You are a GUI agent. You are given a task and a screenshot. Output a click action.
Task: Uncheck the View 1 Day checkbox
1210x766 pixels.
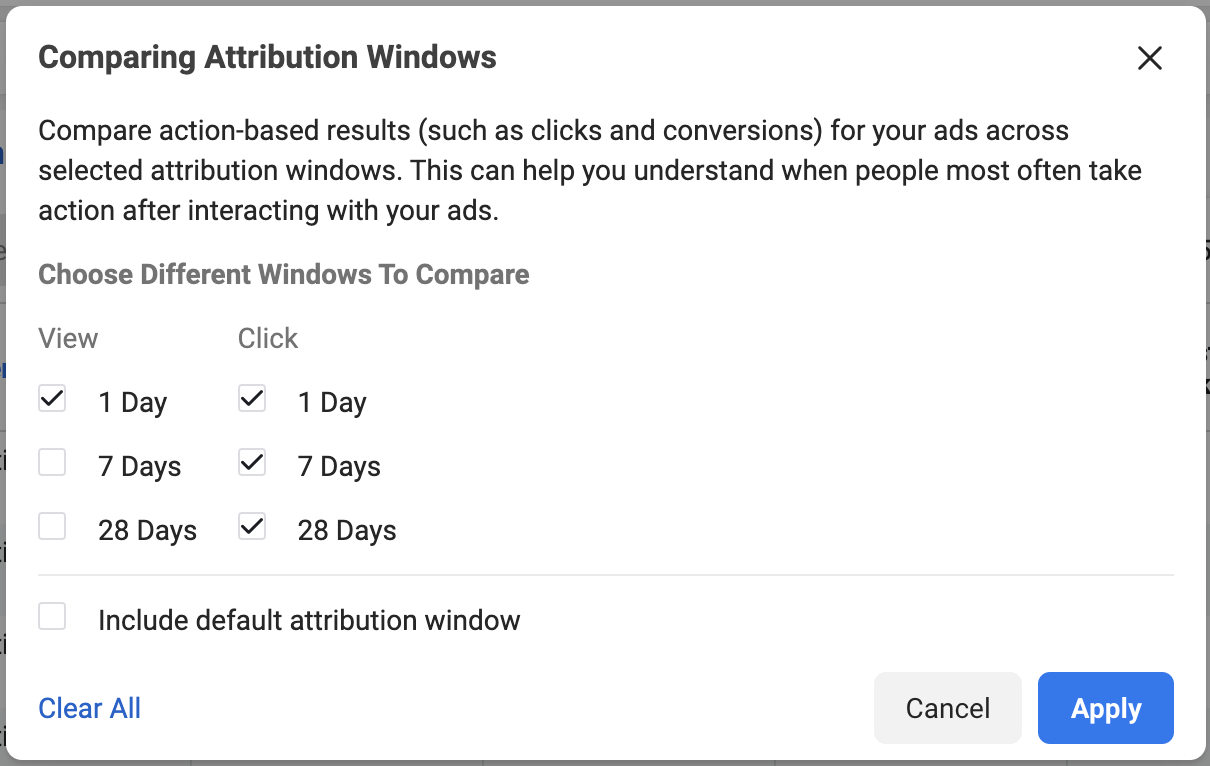point(52,399)
